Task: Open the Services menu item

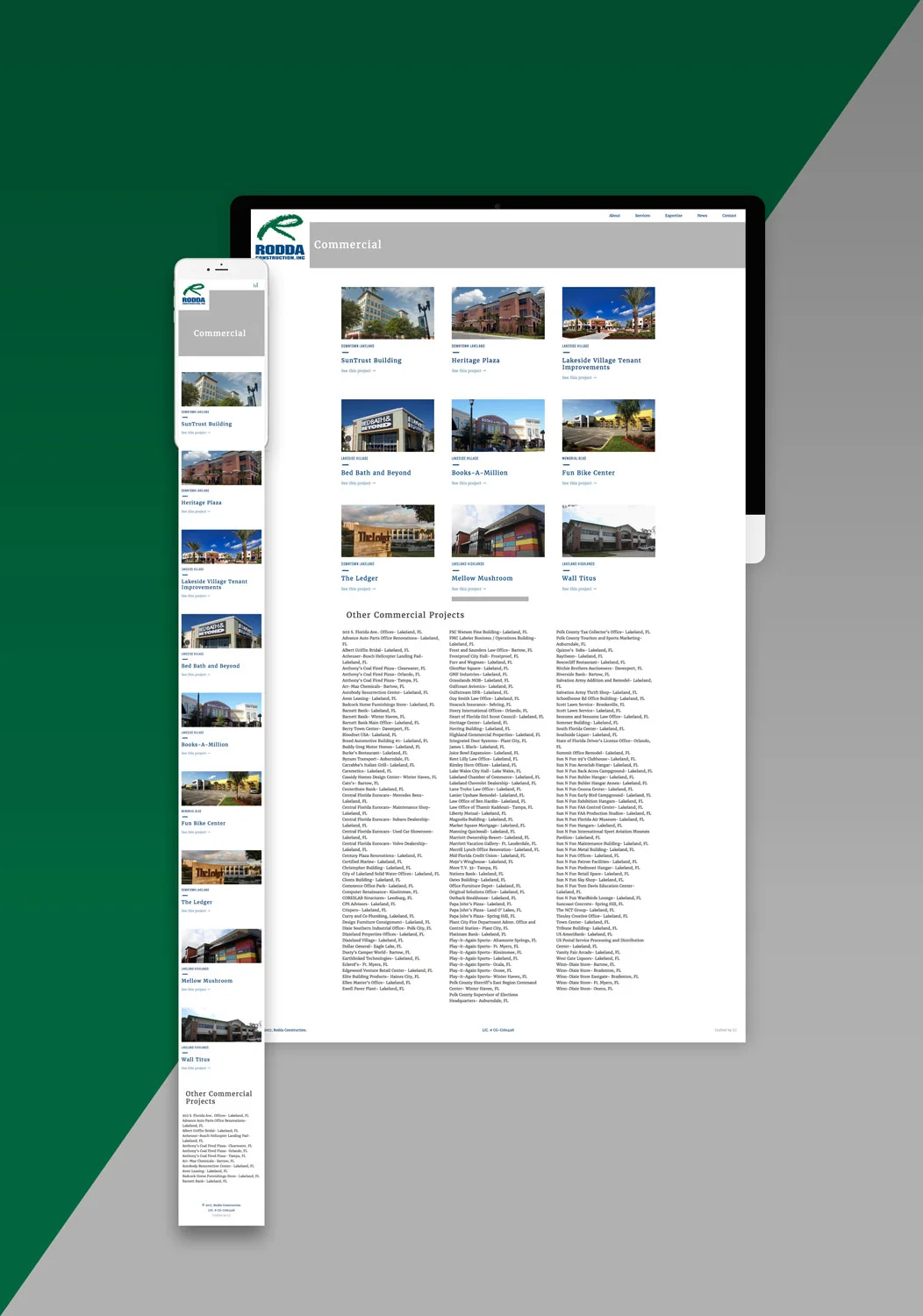Action: click(642, 216)
